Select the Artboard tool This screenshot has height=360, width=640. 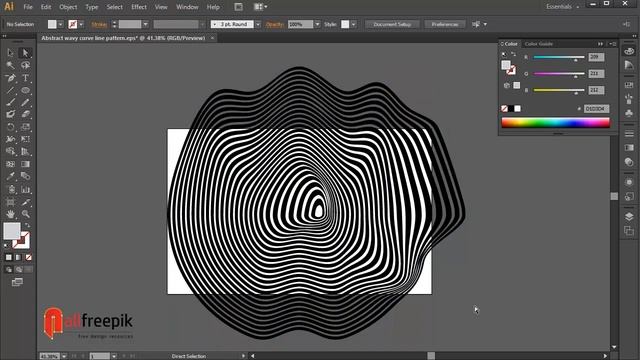coord(11,202)
